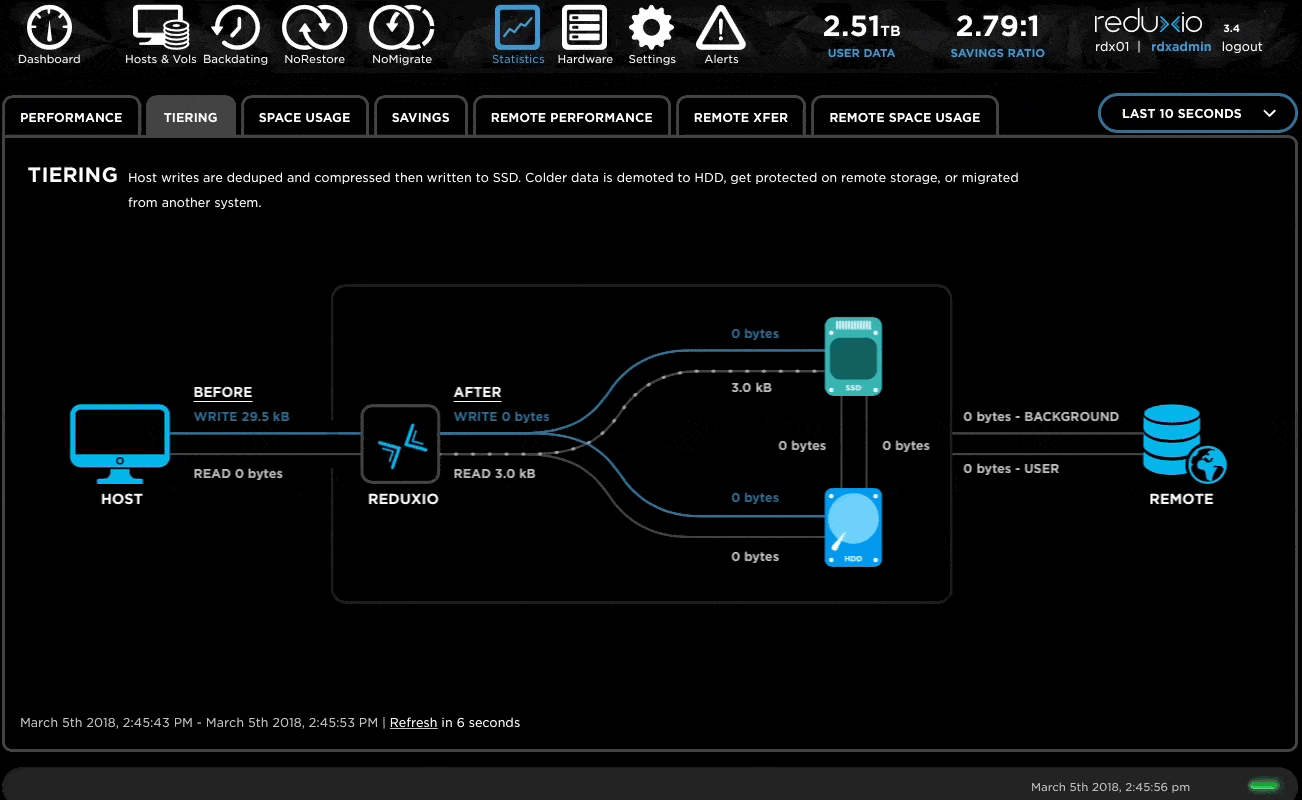Click the READ 3.0 kB value
The height and width of the screenshot is (800, 1302).
tap(494, 473)
